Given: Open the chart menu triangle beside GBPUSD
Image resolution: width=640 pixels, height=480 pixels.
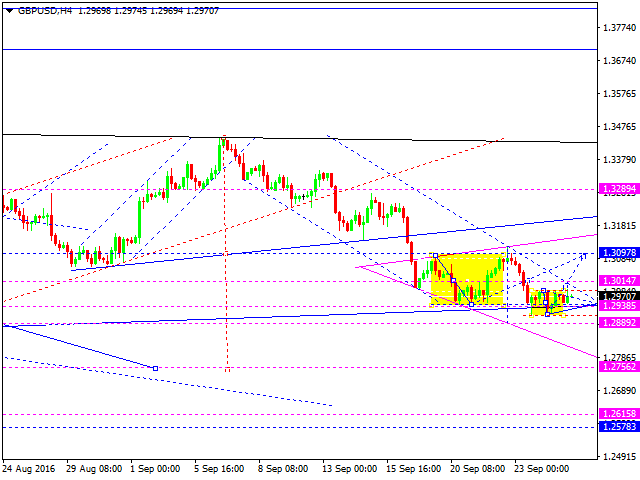Looking at the screenshot, I should (x=9, y=11).
